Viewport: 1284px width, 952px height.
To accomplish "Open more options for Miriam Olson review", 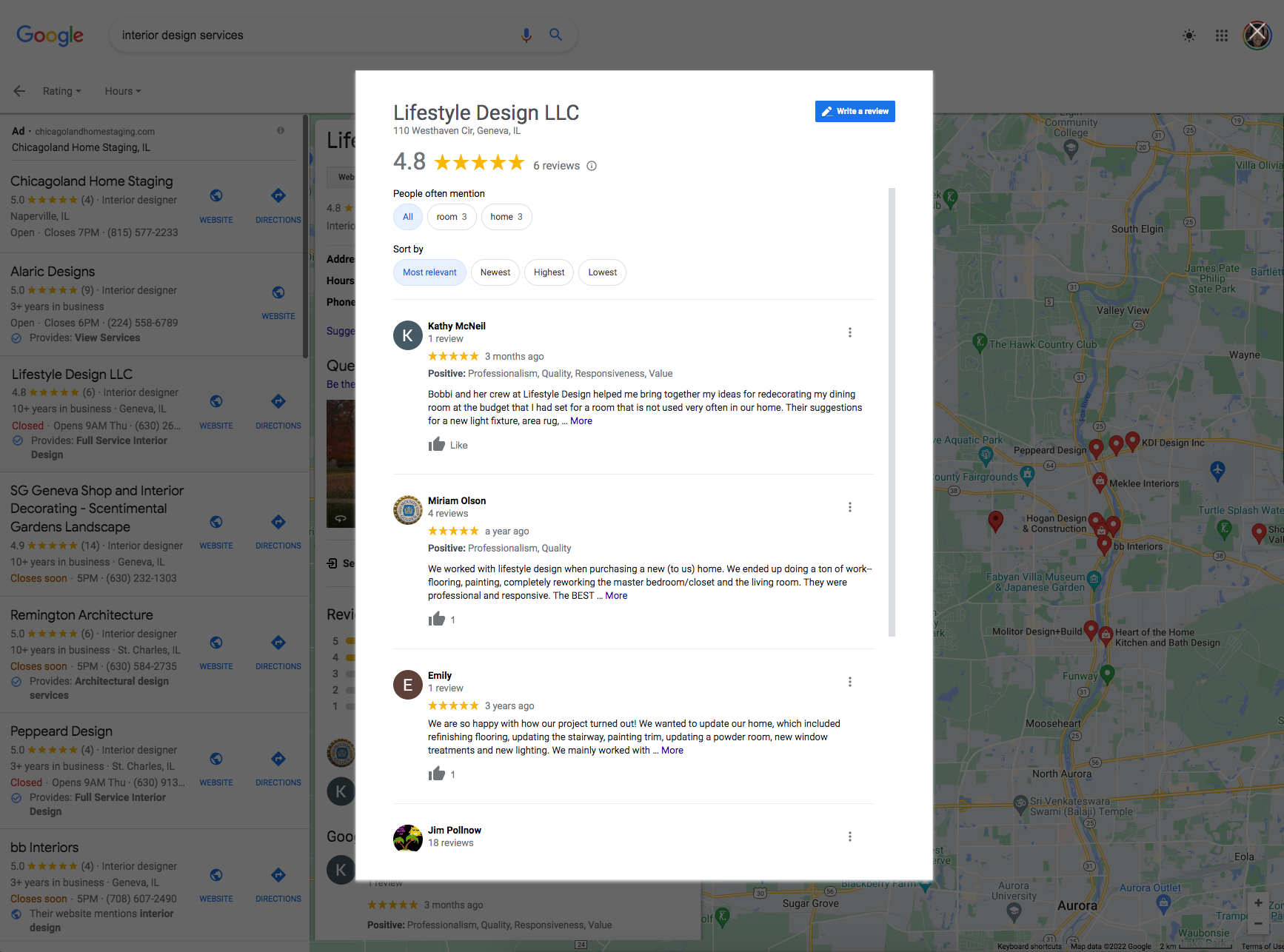I will pos(850,507).
